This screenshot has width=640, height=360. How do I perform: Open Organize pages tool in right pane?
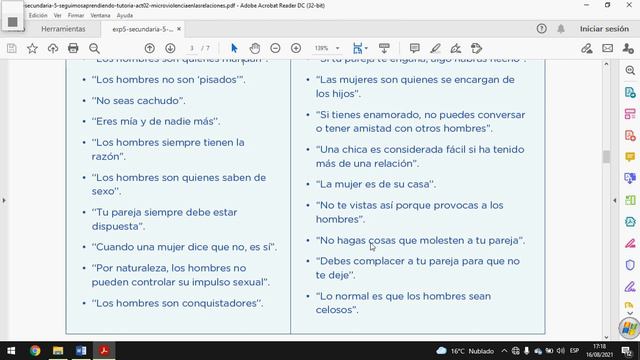630,114
